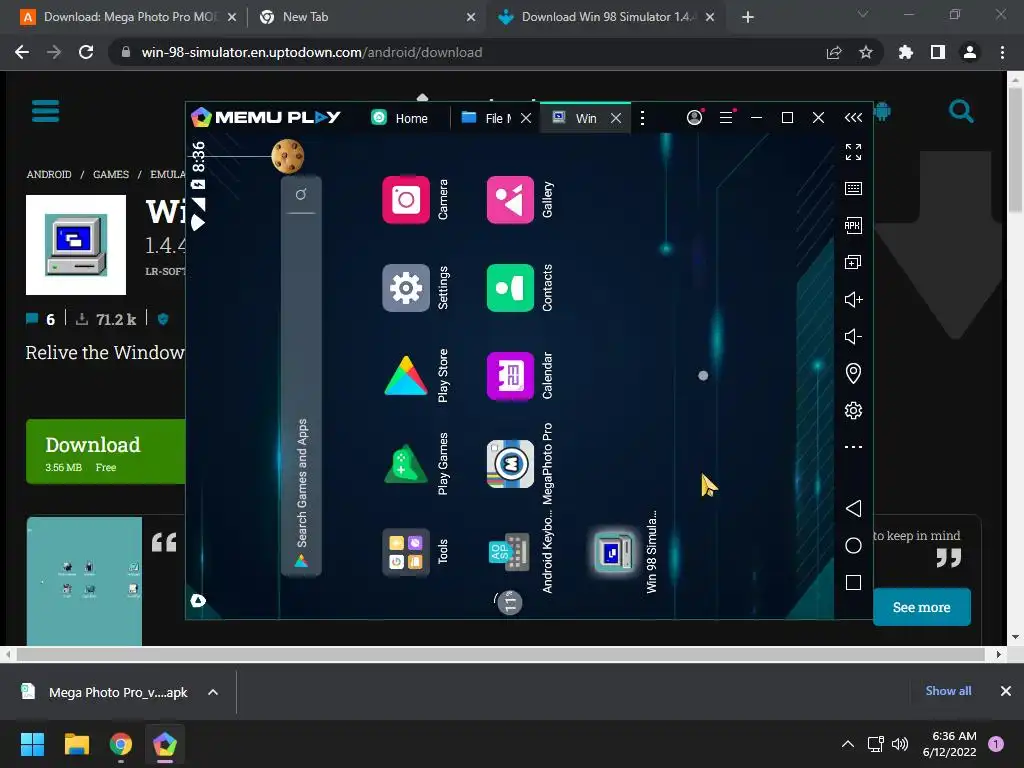Open MEmu settings gear in sidebar
The image size is (1024, 768).
(x=853, y=410)
